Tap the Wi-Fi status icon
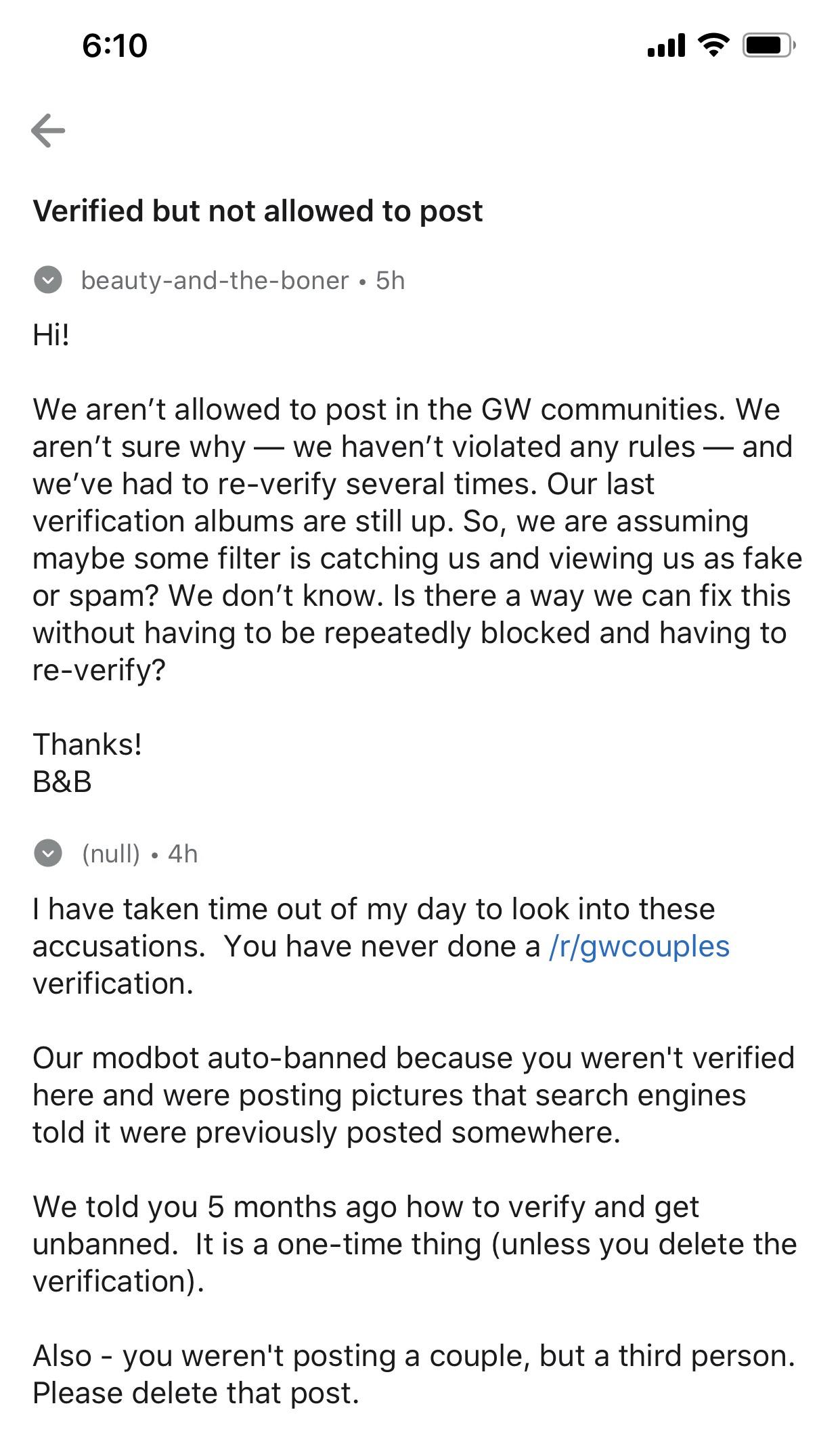The image size is (840, 1431). pyautogui.click(x=713, y=45)
